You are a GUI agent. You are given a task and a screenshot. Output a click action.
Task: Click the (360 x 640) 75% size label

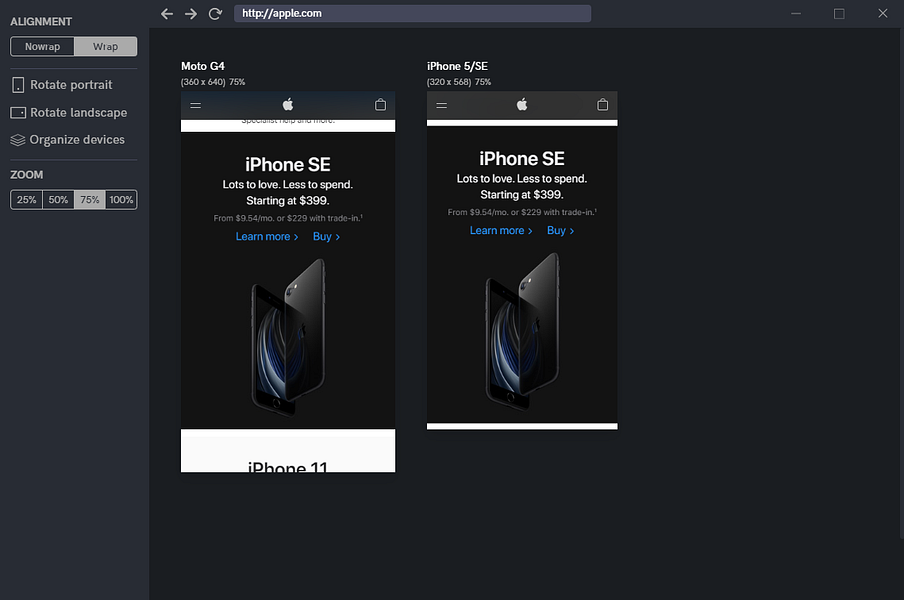click(x=213, y=82)
